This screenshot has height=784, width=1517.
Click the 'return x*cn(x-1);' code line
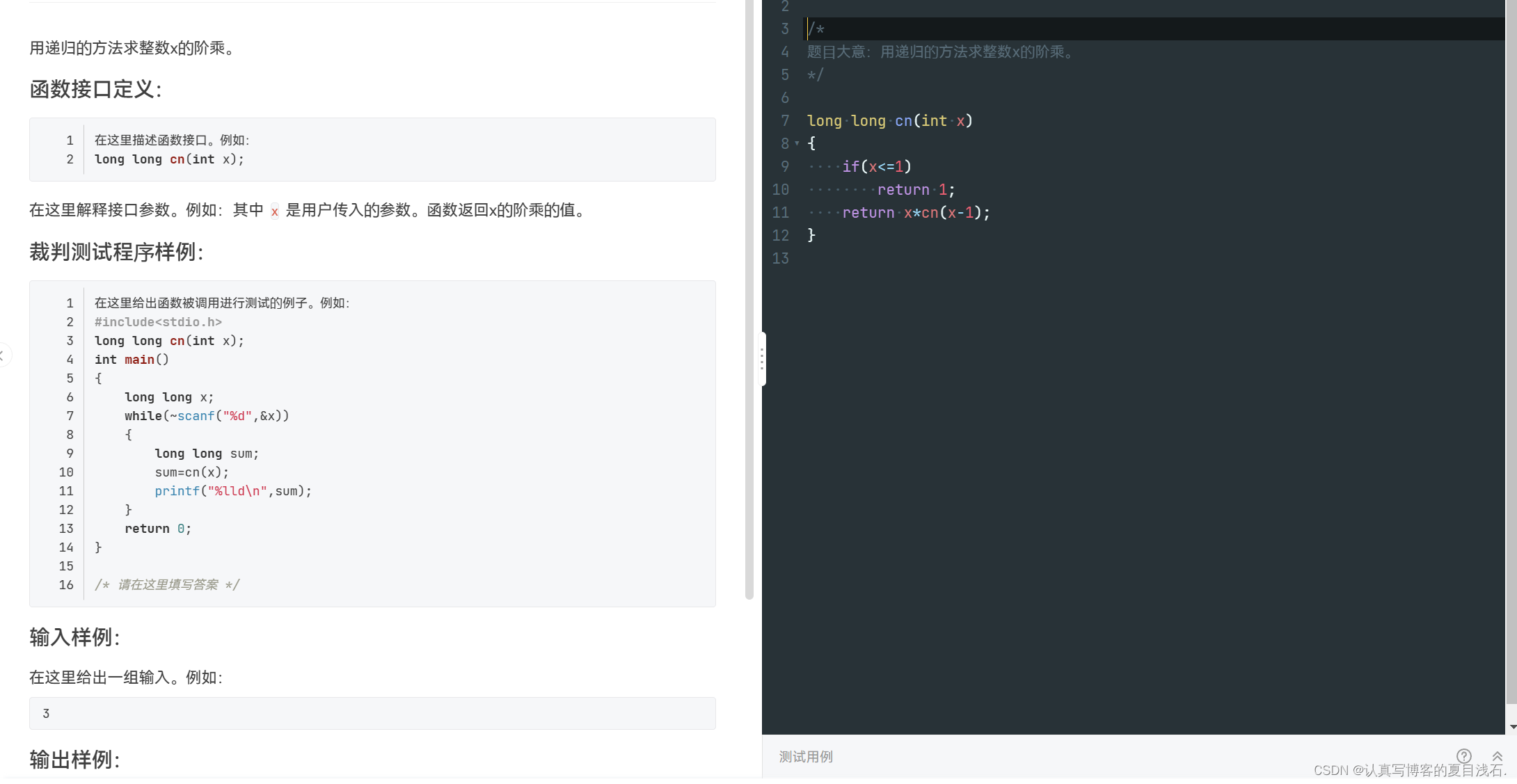point(916,213)
